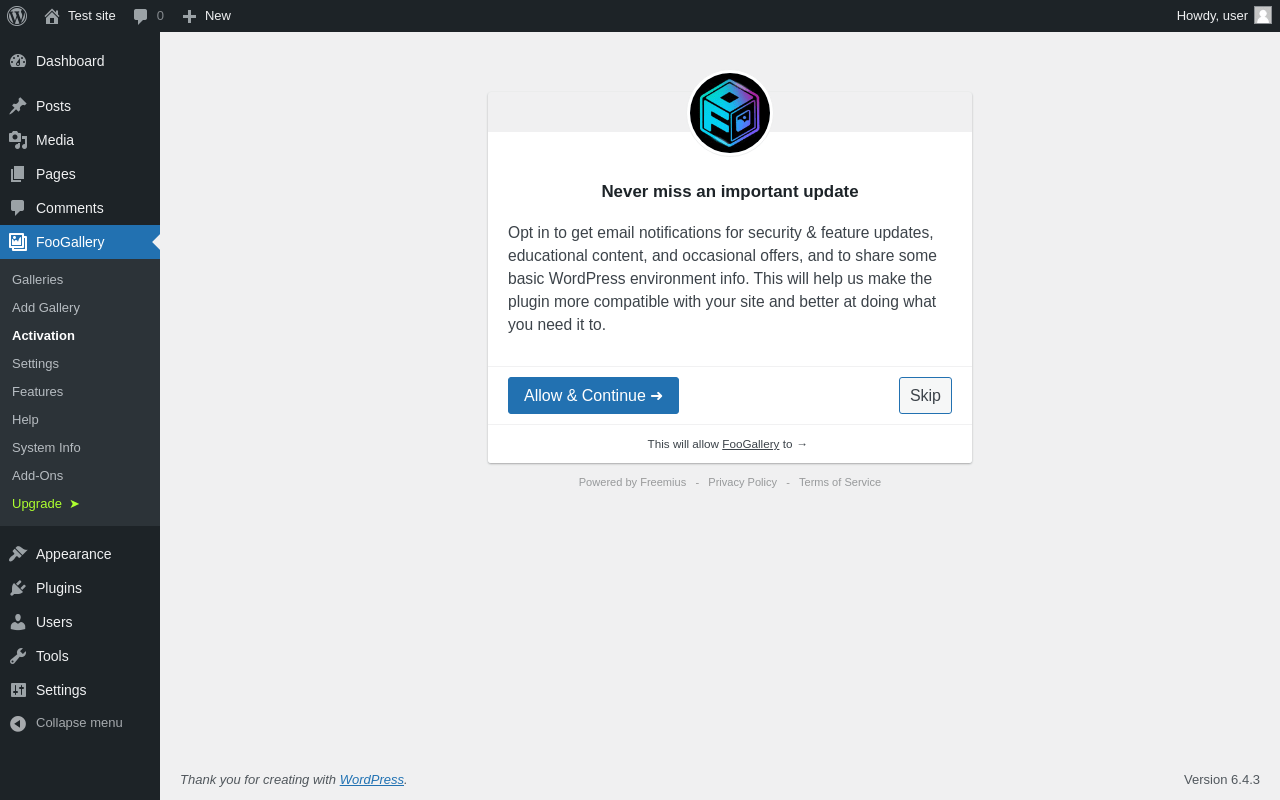Open the Dashboard menu item
1280x800 pixels.
pos(80,61)
